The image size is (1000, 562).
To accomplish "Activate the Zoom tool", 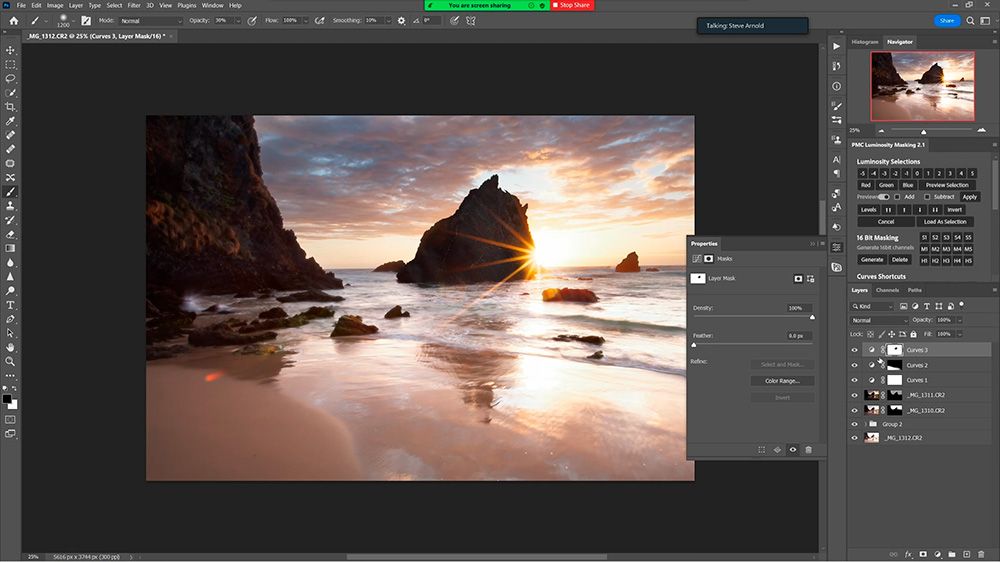I will (x=11, y=361).
